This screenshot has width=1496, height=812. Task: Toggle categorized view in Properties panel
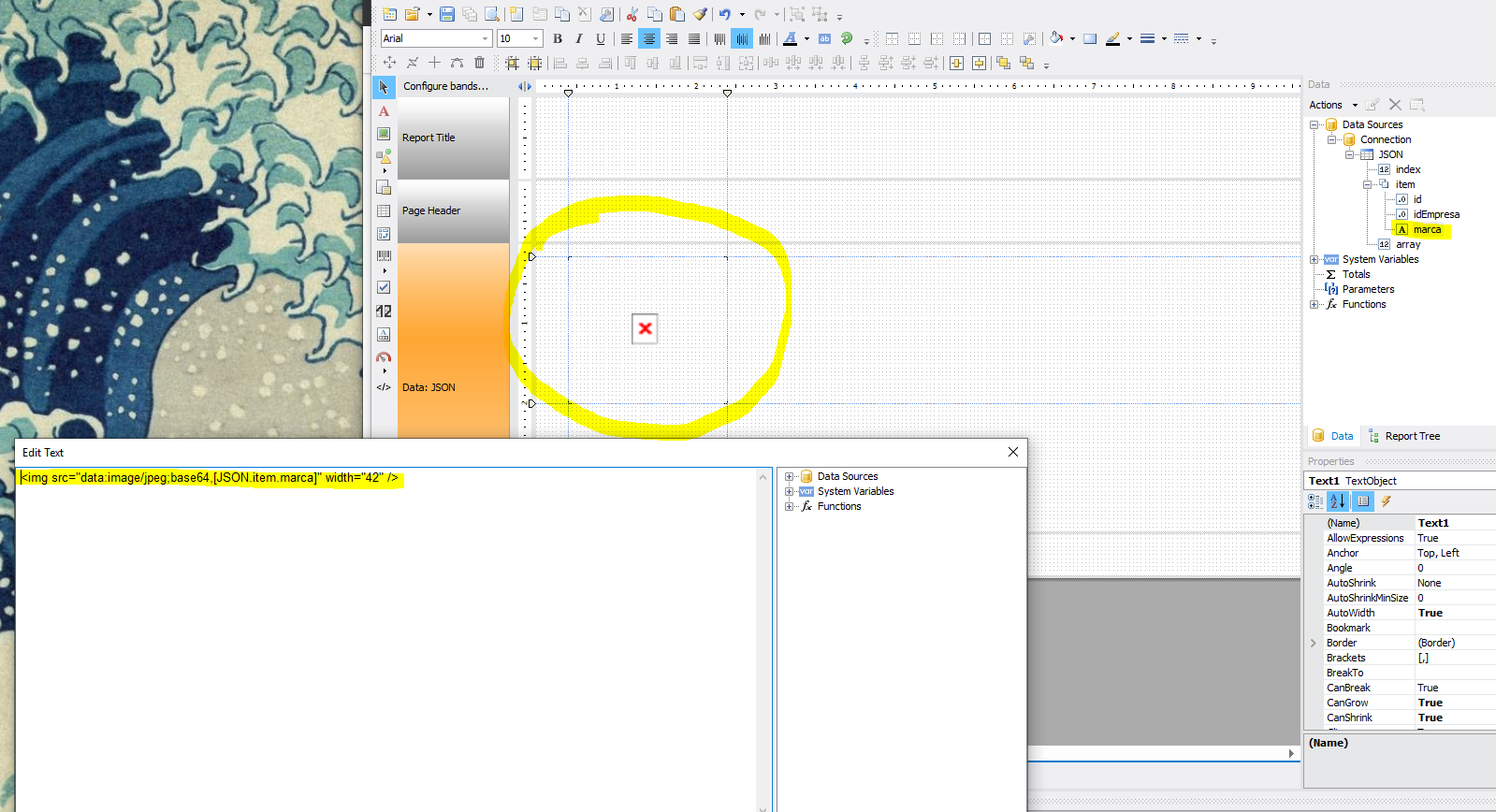(x=1315, y=501)
